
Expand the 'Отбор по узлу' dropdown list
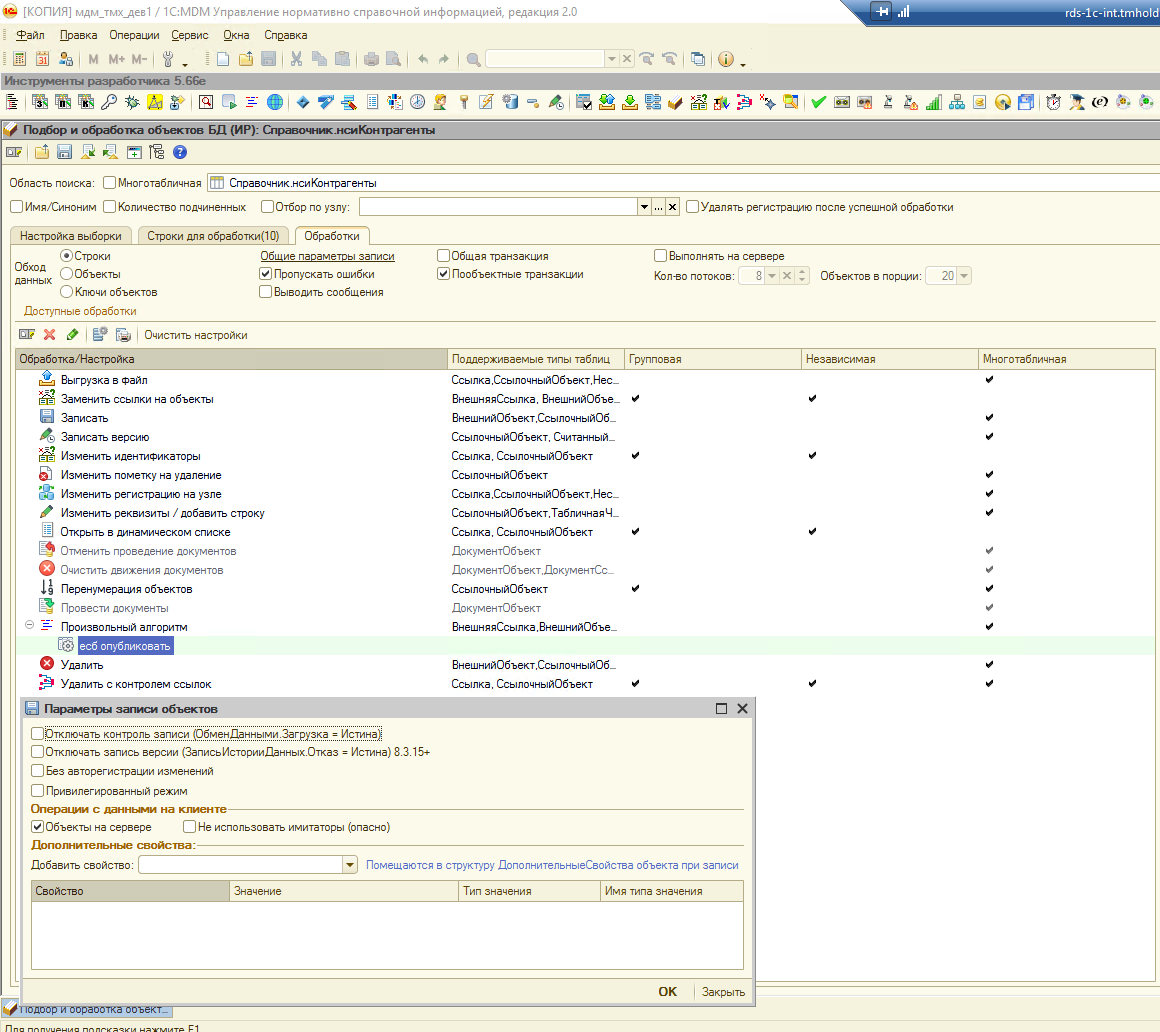643,207
